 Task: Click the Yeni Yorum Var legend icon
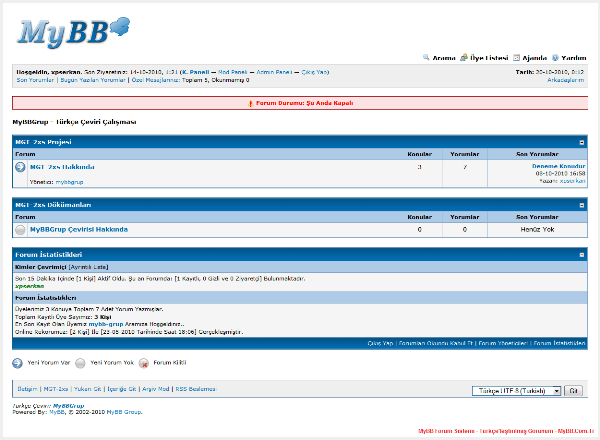point(17,363)
